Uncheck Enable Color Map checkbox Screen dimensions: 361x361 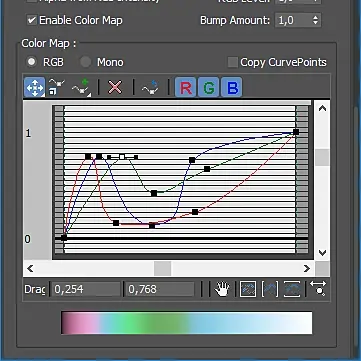click(32, 20)
